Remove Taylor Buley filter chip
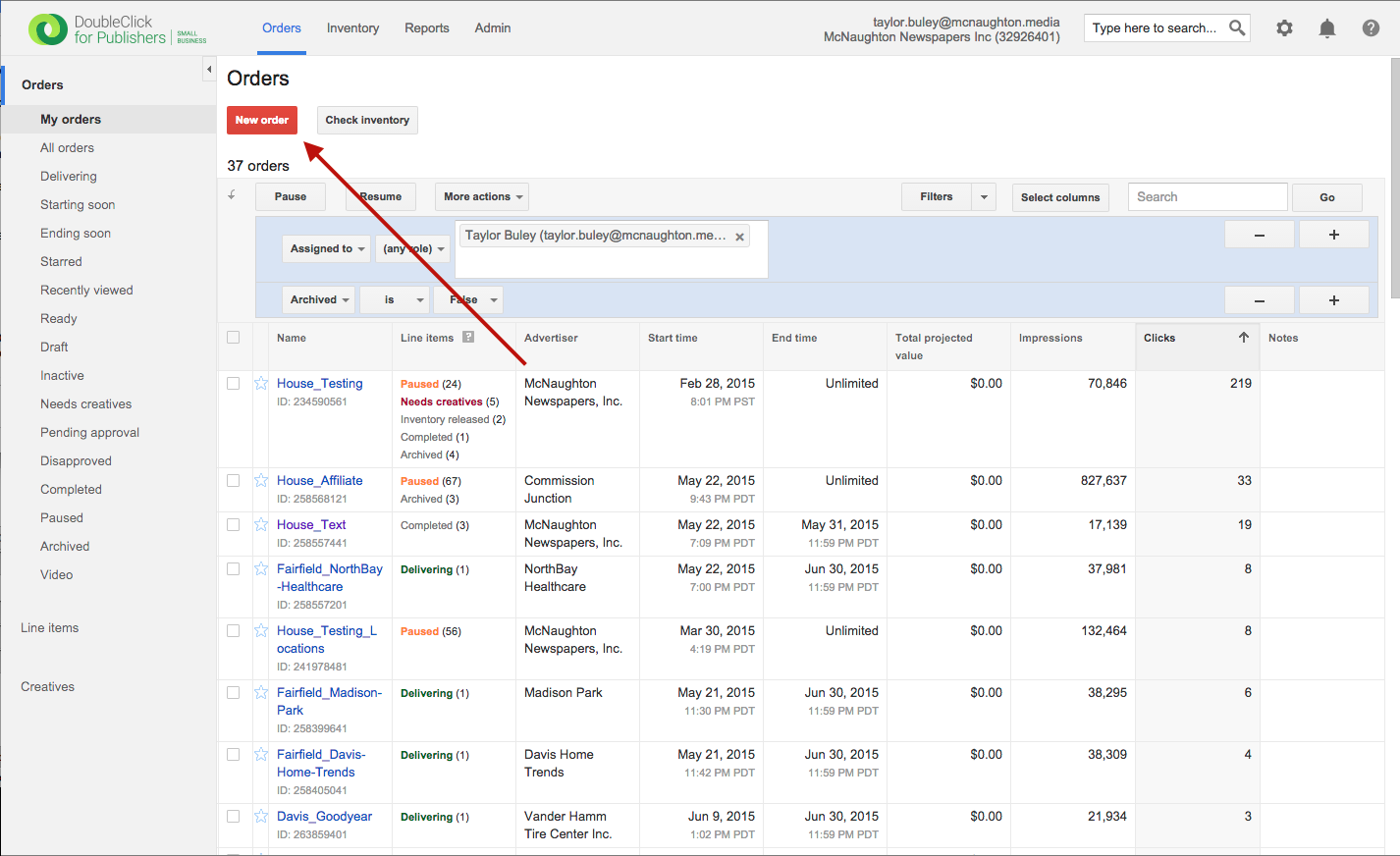The width and height of the screenshot is (1400, 856). click(x=740, y=237)
